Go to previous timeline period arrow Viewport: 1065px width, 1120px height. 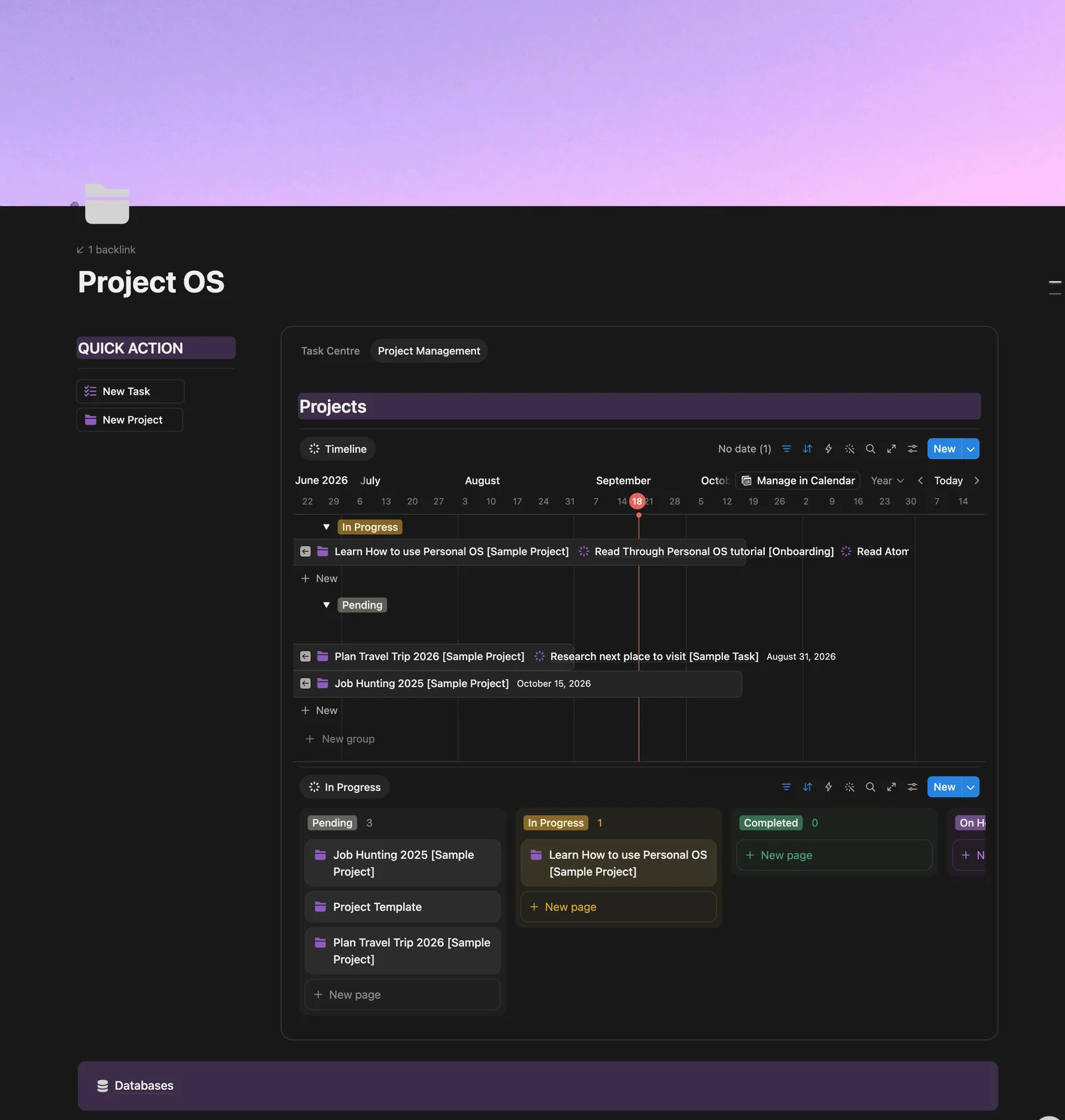(x=921, y=481)
